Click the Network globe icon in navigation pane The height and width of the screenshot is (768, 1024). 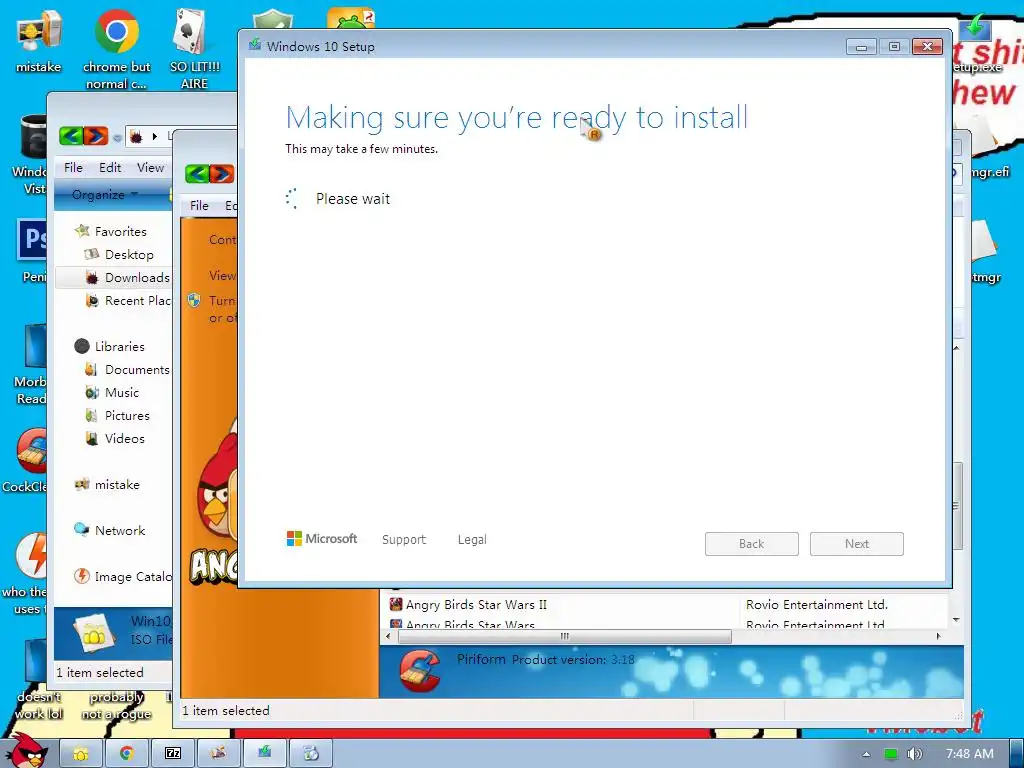point(82,530)
